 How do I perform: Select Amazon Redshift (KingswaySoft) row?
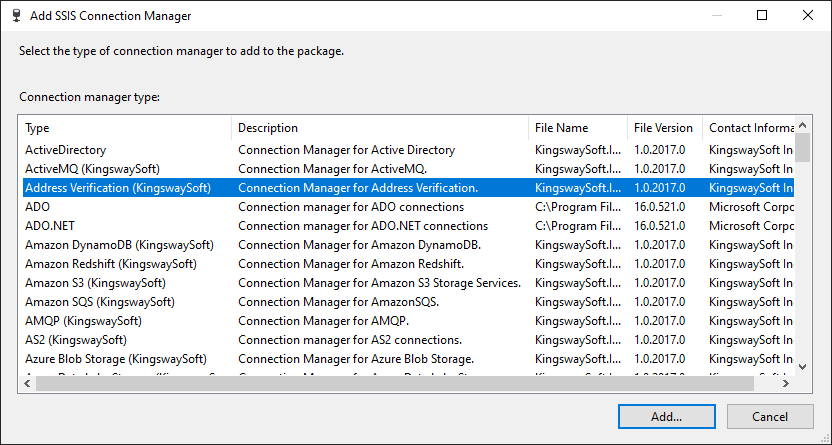[408, 264]
